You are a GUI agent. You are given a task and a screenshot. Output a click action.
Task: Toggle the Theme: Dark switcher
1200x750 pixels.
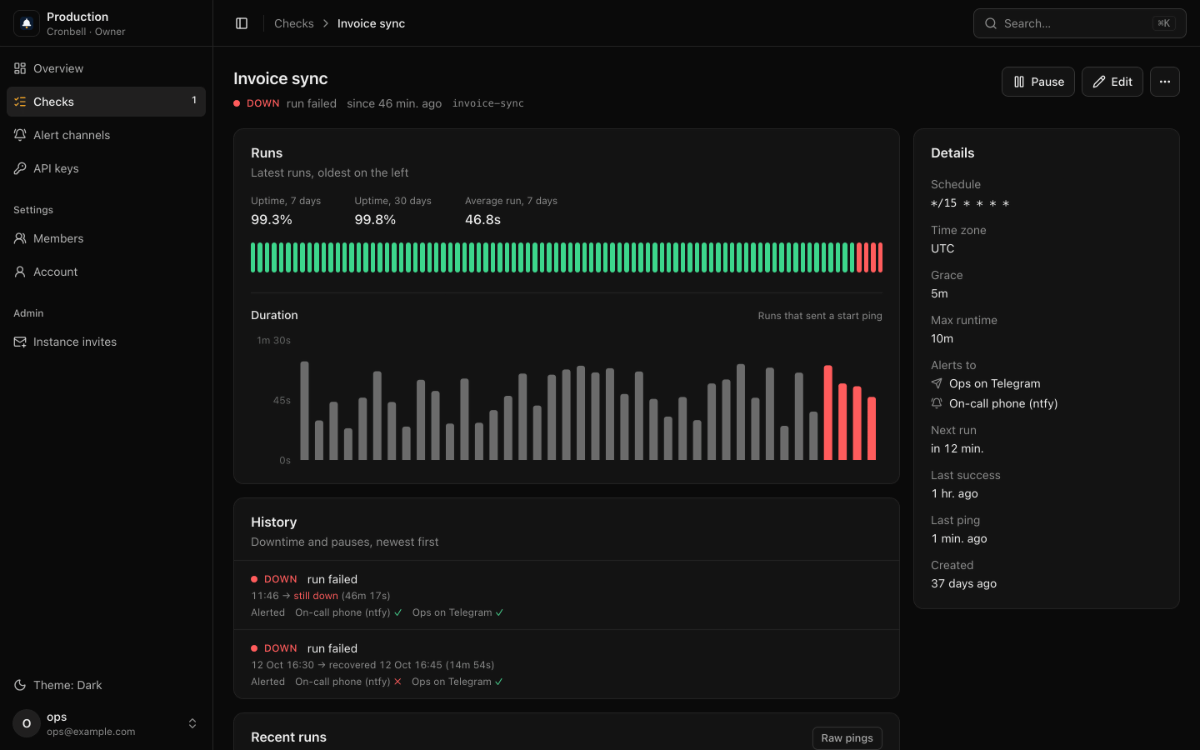click(x=106, y=685)
